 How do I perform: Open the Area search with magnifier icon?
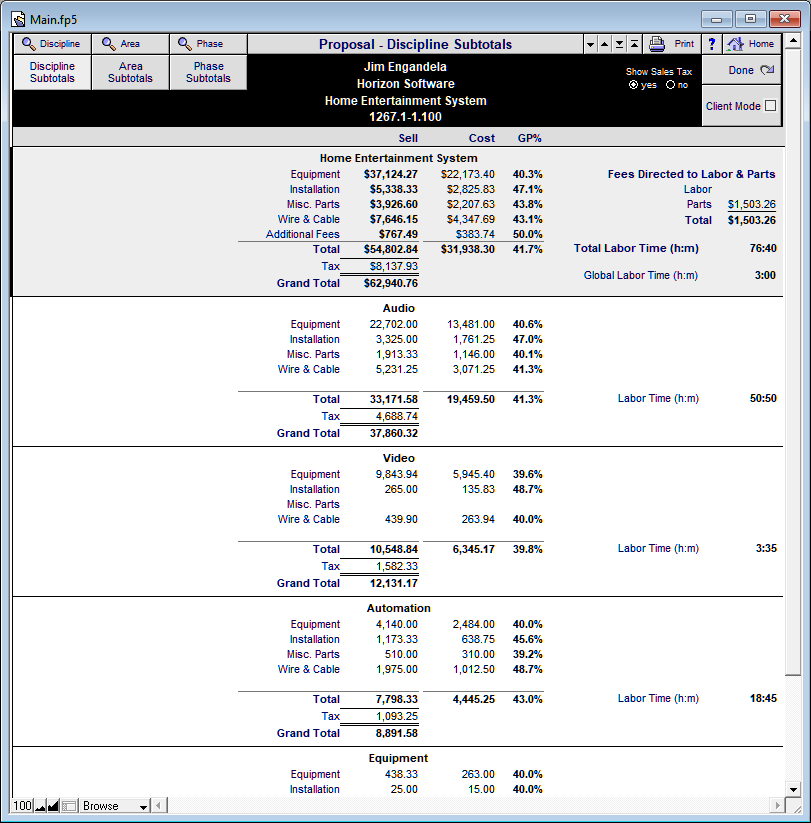coord(130,44)
